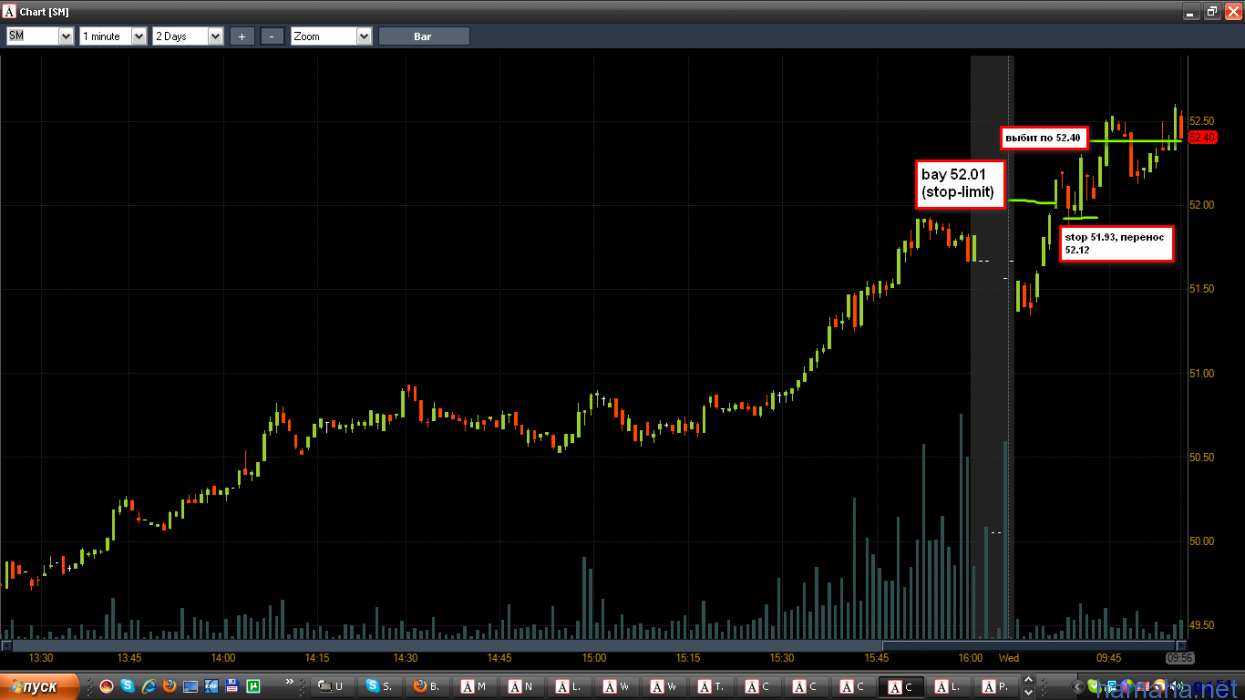Click the uTorrent quick launch icon
Viewport: 1245px width, 700px height.
(x=254, y=686)
